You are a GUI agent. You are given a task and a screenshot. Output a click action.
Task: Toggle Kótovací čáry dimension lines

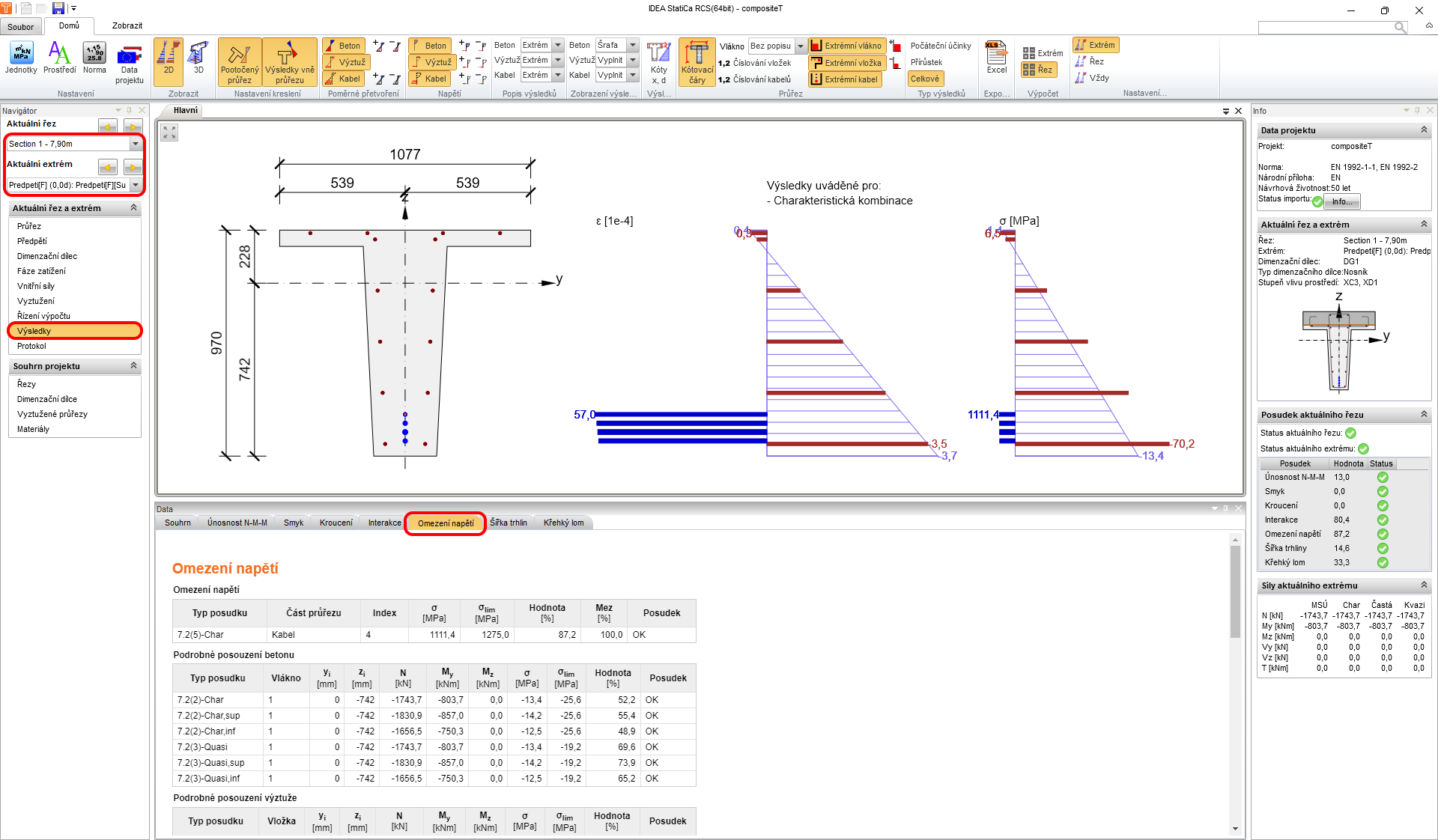[697, 63]
